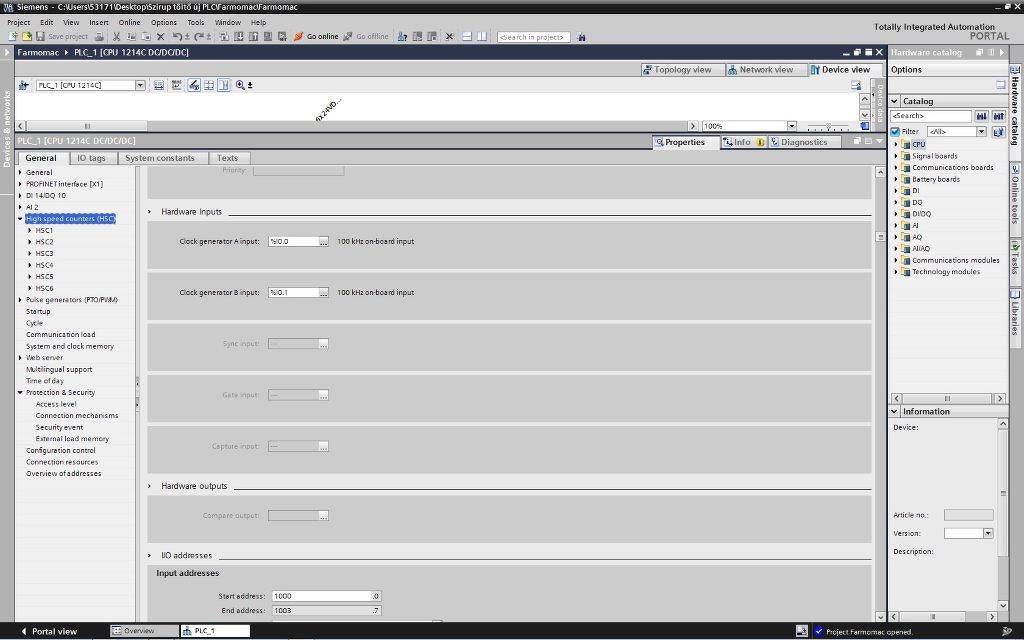Open the Info tab

tap(742, 142)
